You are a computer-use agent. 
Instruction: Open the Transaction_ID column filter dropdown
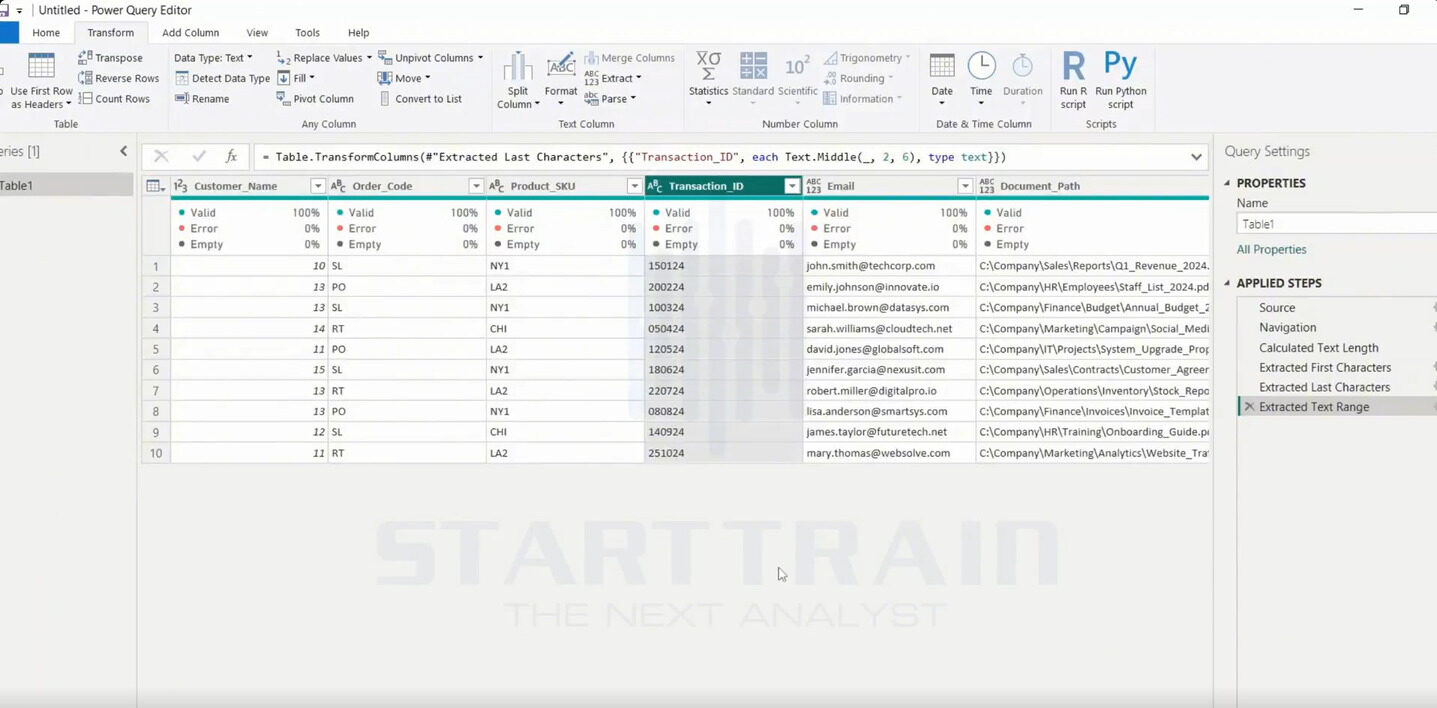pyautogui.click(x=792, y=186)
